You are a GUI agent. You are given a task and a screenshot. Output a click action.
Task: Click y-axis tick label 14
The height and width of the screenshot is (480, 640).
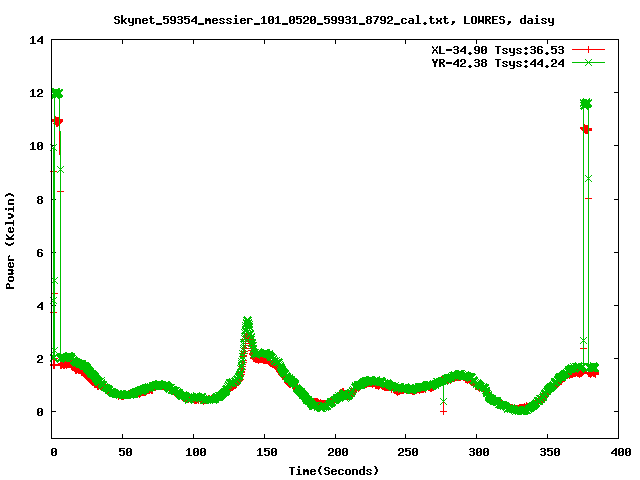click(36, 40)
